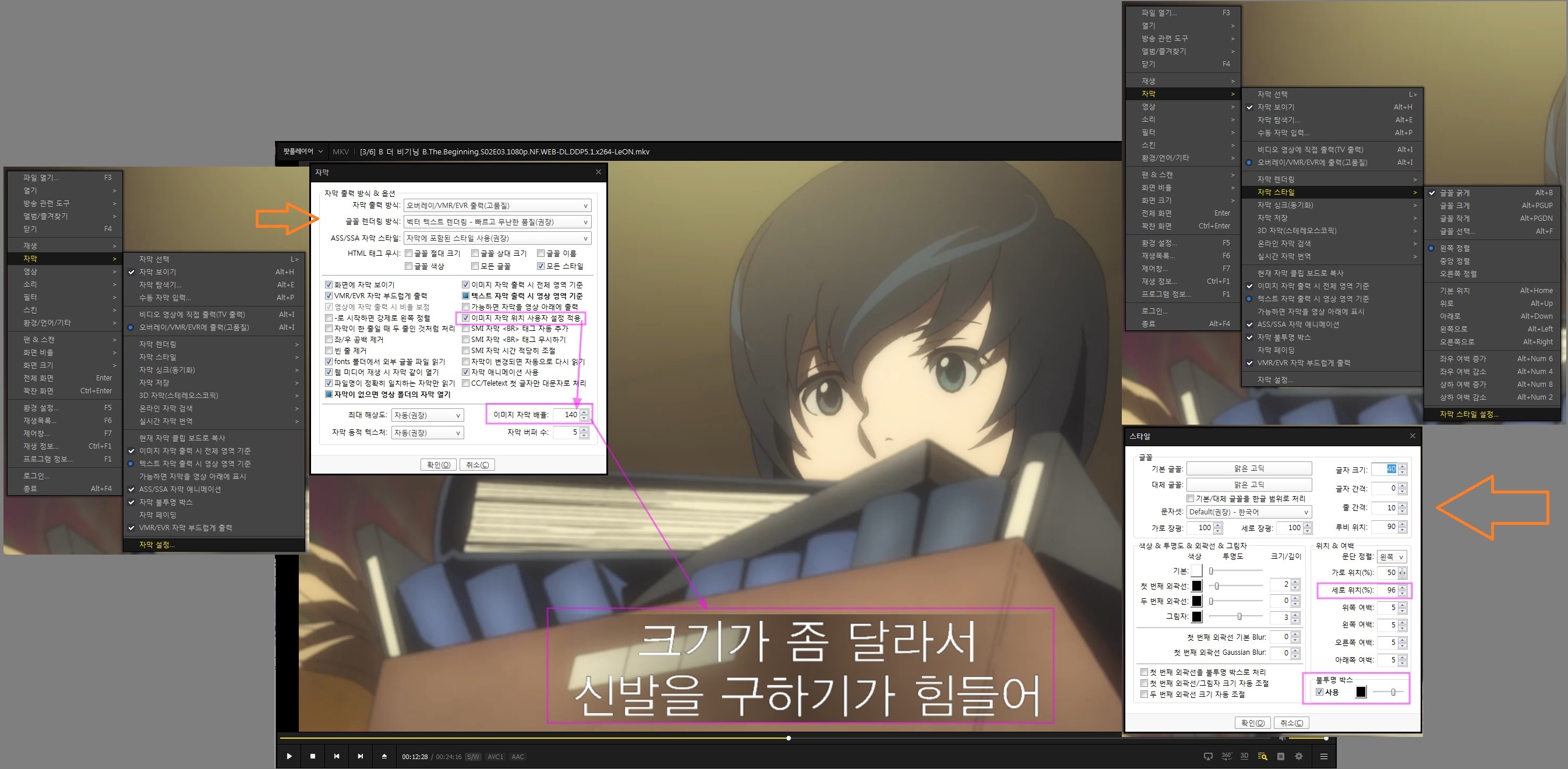Click the screen cast (AirPlay-style) icon
The height and width of the screenshot is (769, 1568).
click(1208, 756)
